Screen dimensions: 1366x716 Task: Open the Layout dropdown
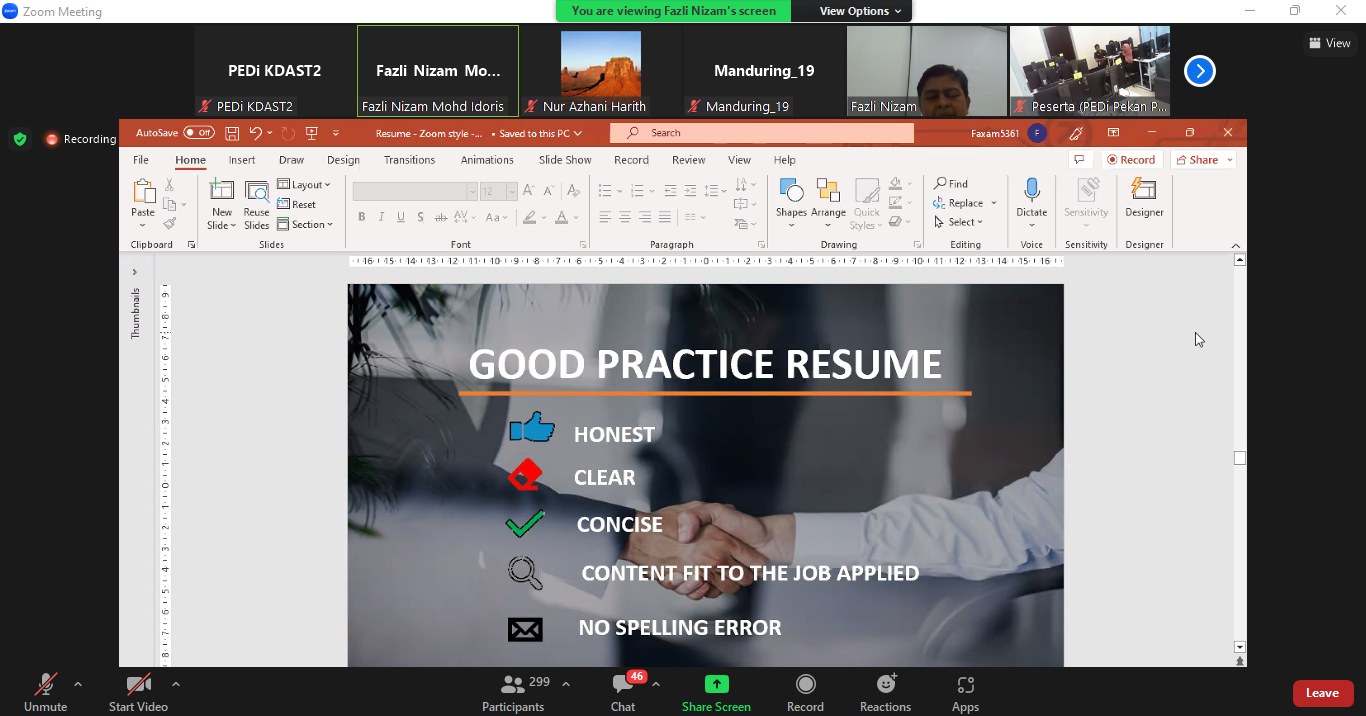(304, 185)
